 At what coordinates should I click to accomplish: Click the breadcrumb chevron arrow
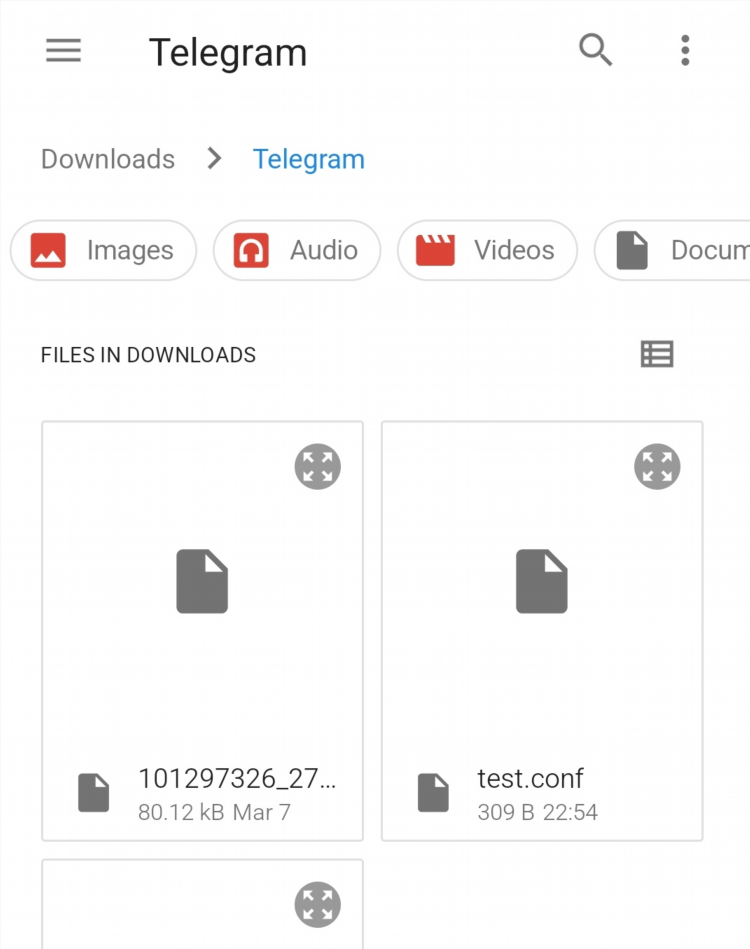tap(214, 159)
